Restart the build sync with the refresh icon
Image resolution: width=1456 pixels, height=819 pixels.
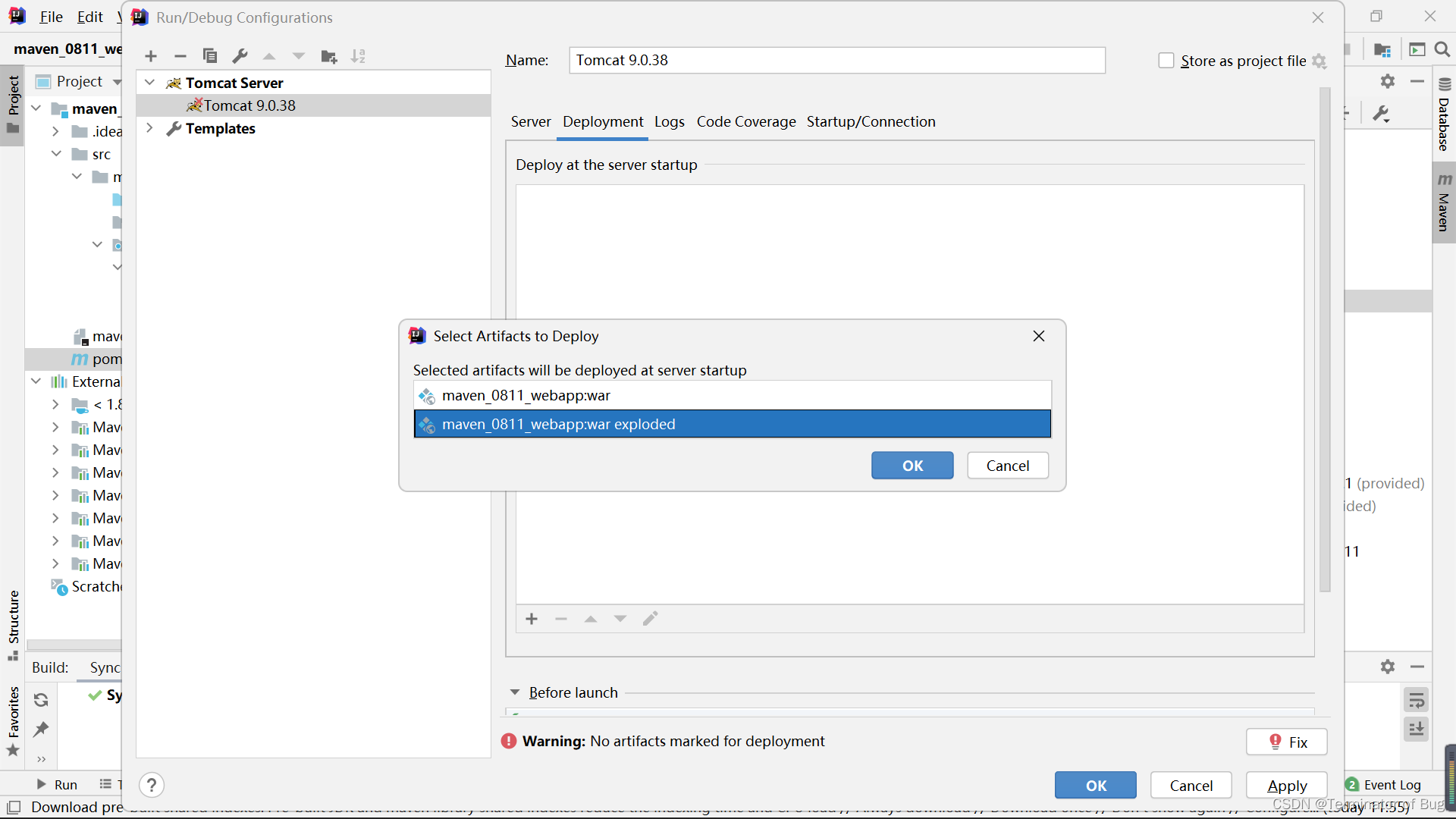tap(41, 699)
